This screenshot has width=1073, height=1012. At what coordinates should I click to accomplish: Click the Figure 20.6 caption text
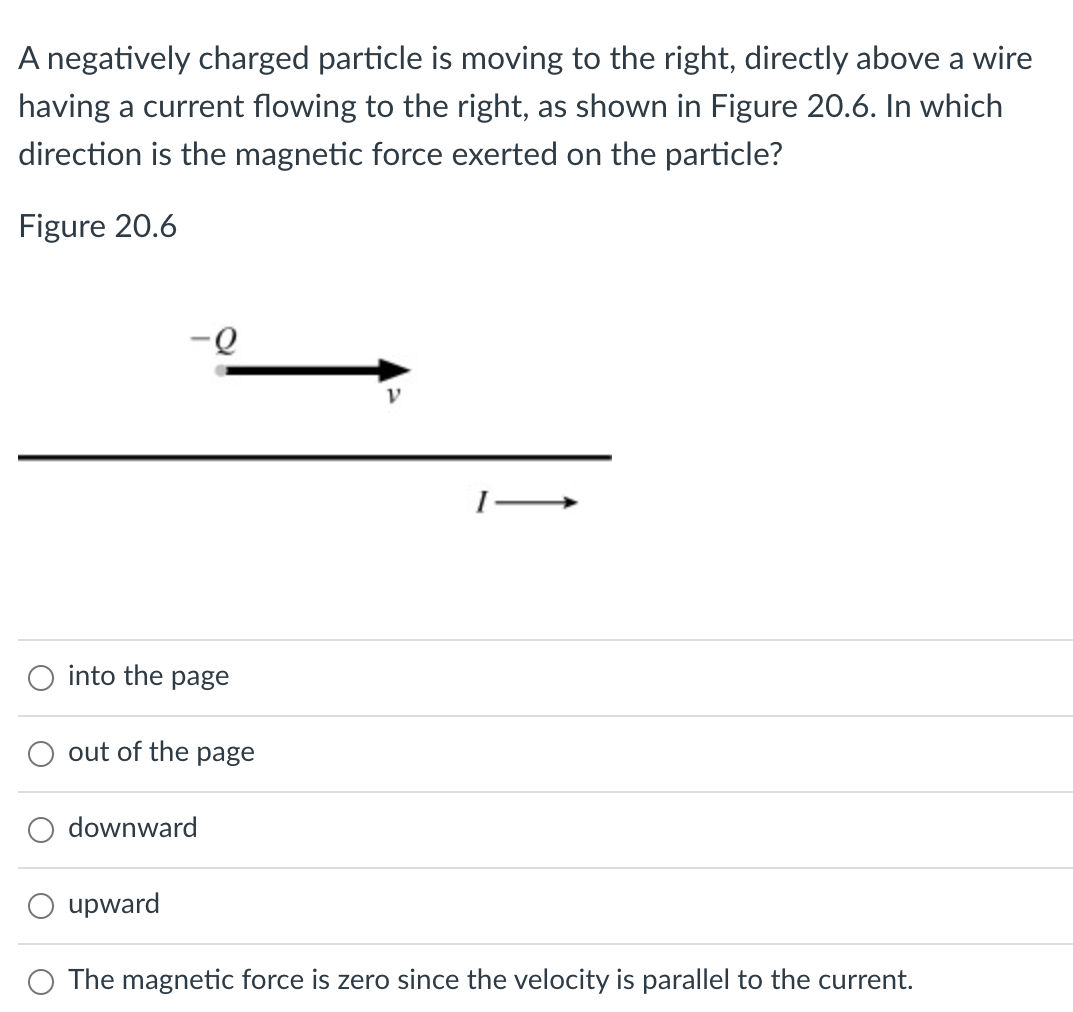point(97,226)
